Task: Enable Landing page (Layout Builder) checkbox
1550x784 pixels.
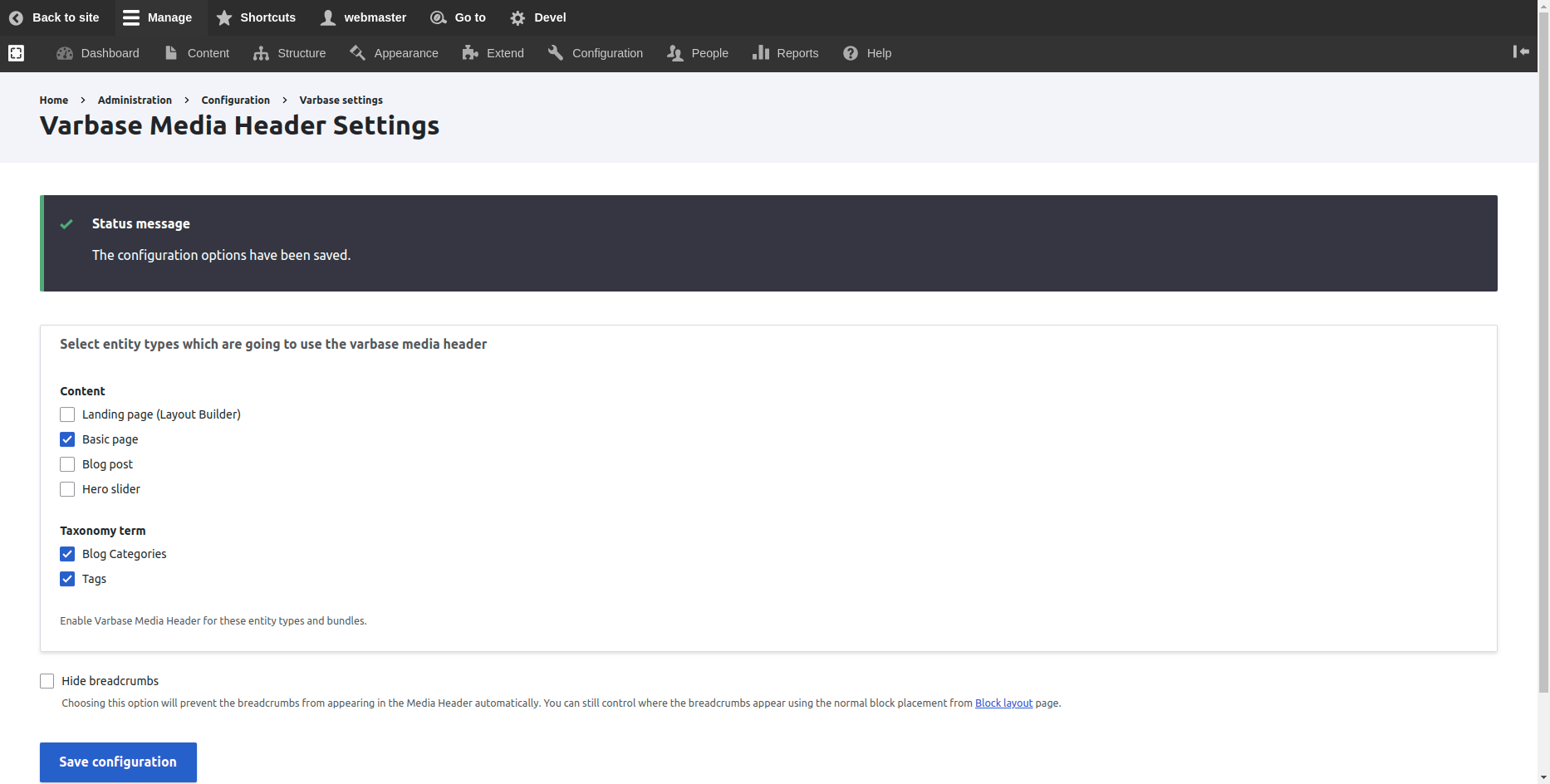Action: 67,414
